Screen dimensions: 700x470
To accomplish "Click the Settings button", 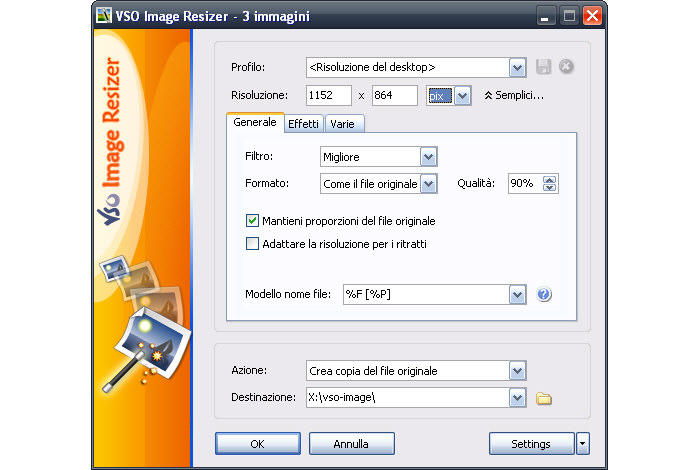I will coord(531,444).
